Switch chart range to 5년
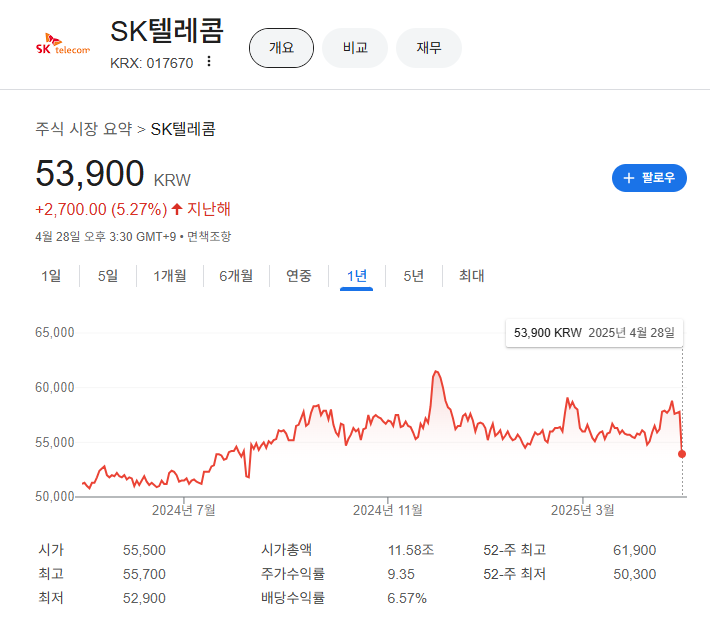 [x=413, y=276]
